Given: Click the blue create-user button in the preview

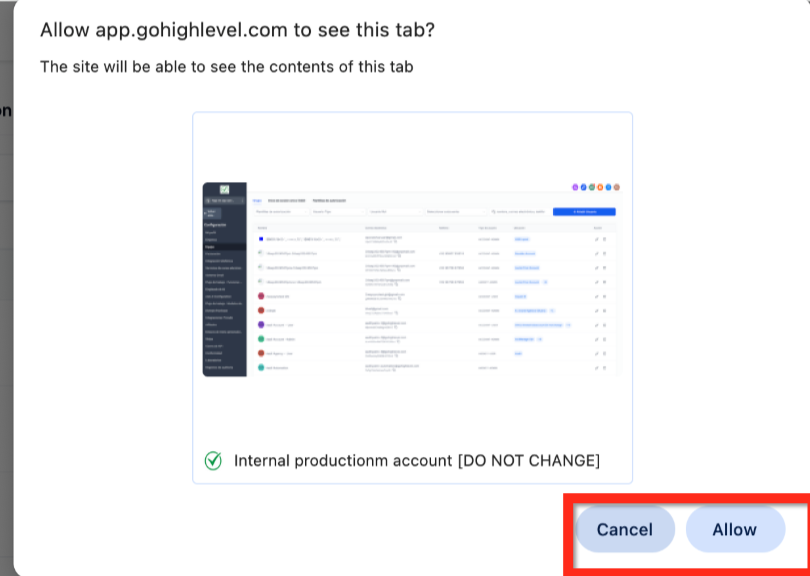Looking at the screenshot, I should [x=585, y=211].
